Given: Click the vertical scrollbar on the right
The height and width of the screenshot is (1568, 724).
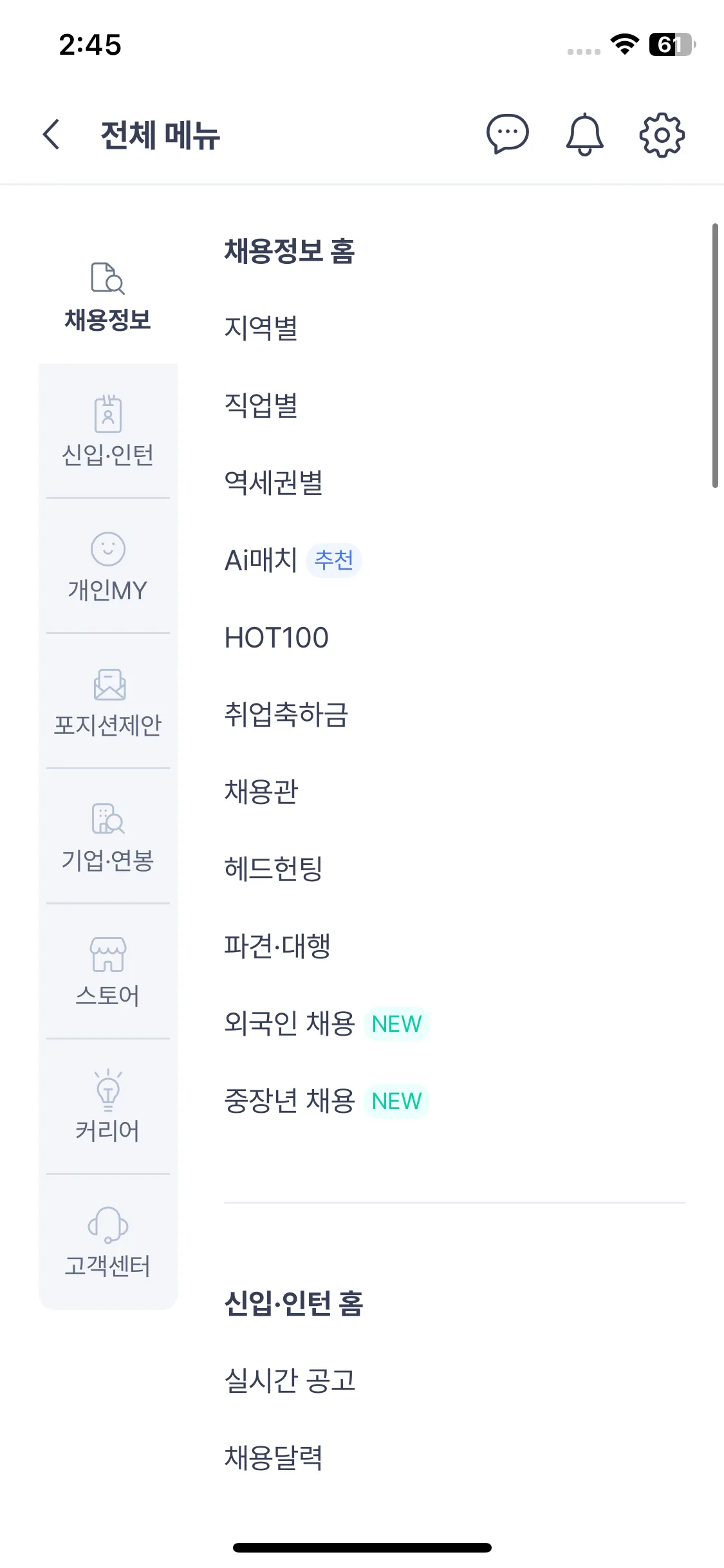Looking at the screenshot, I should click(714, 355).
